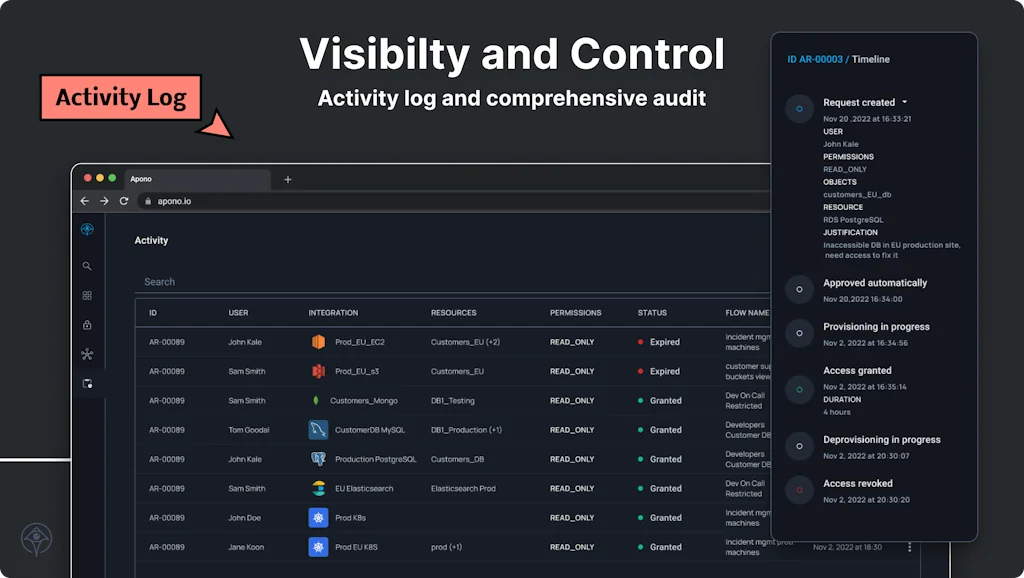Go back using the browser back arrow
1024x578 pixels.
pyautogui.click(x=85, y=201)
